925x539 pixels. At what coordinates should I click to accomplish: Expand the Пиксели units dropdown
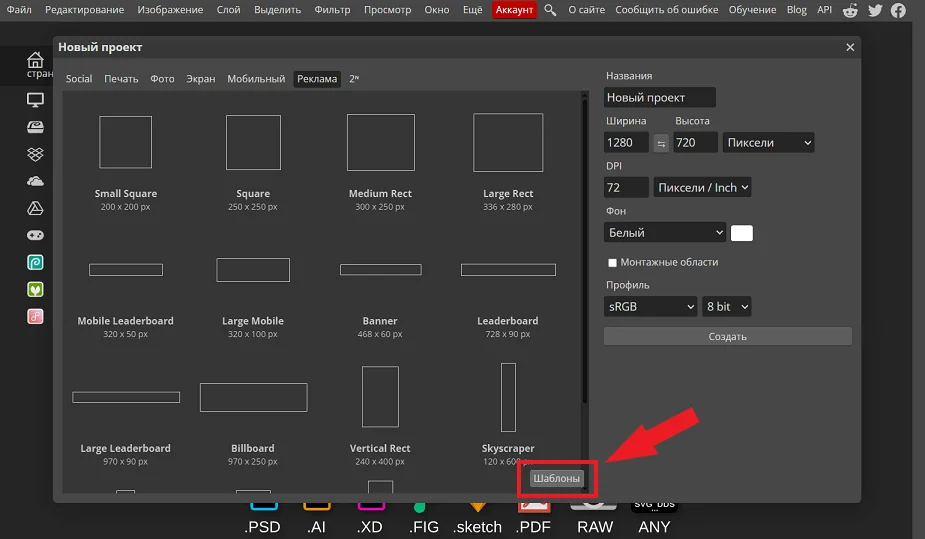768,143
